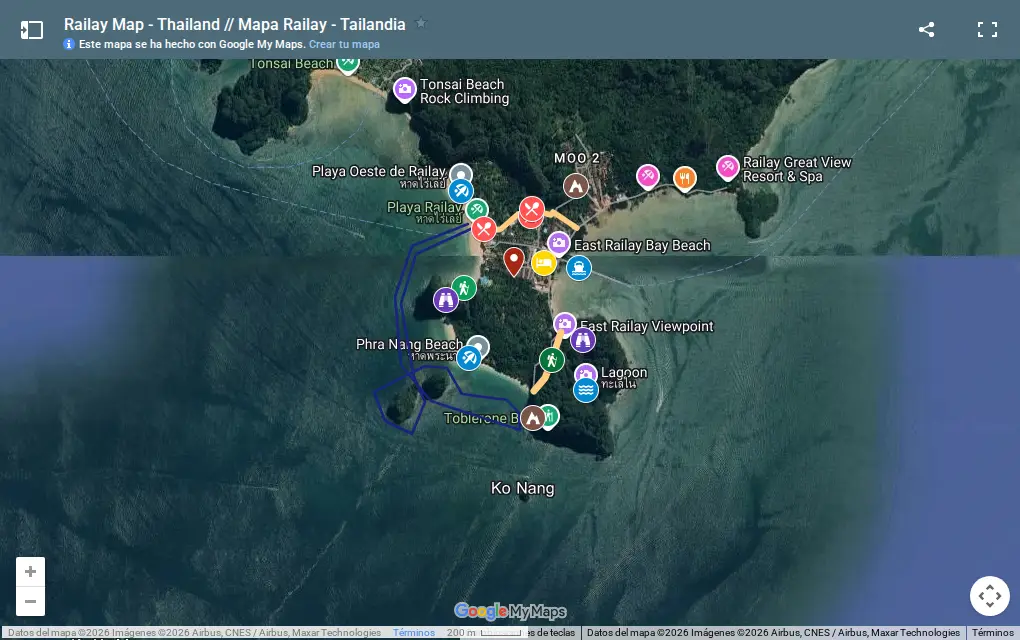
Task: Open the map legend side panel
Action: (x=31, y=30)
